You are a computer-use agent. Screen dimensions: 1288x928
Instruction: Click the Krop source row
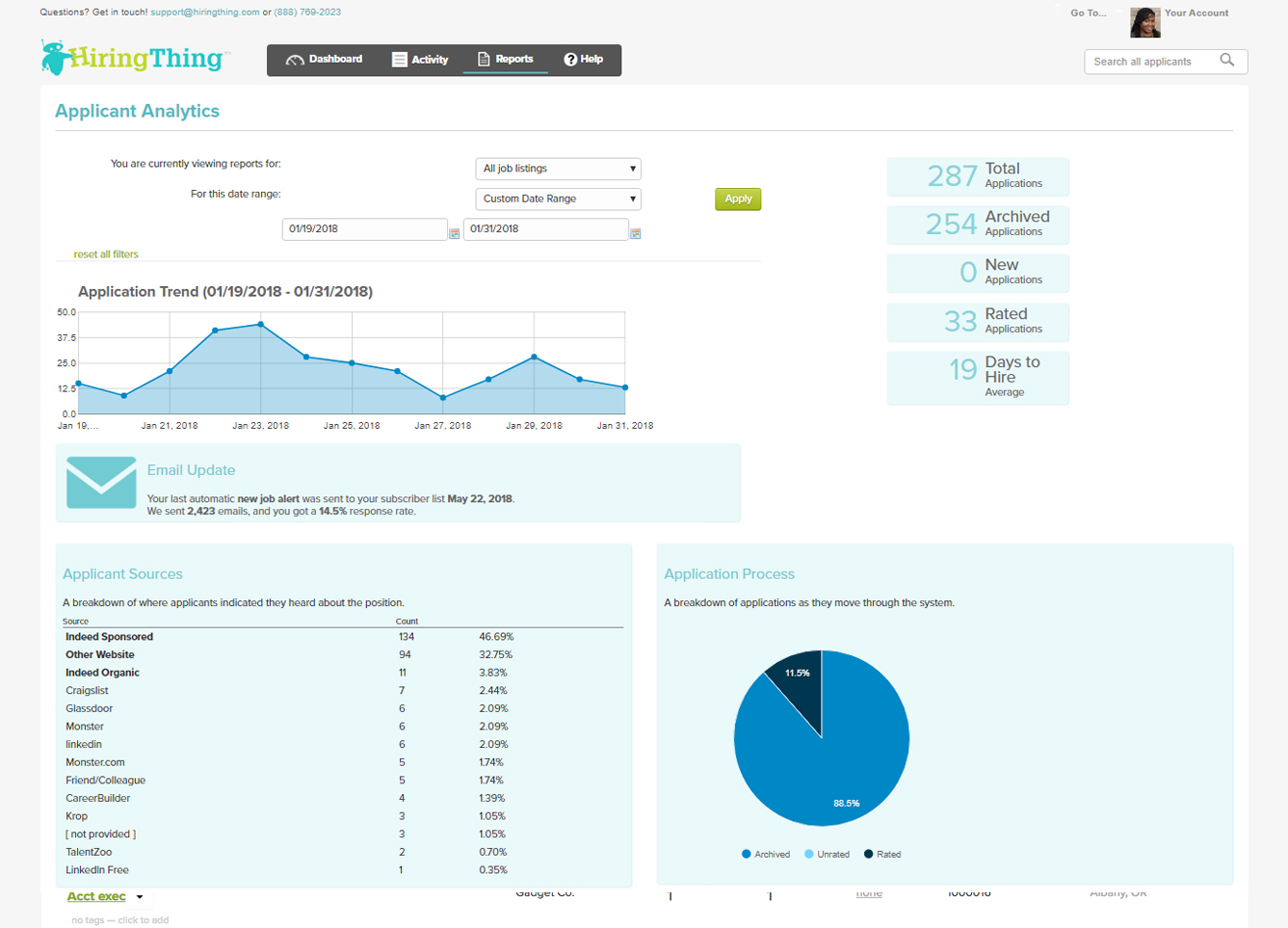343,816
